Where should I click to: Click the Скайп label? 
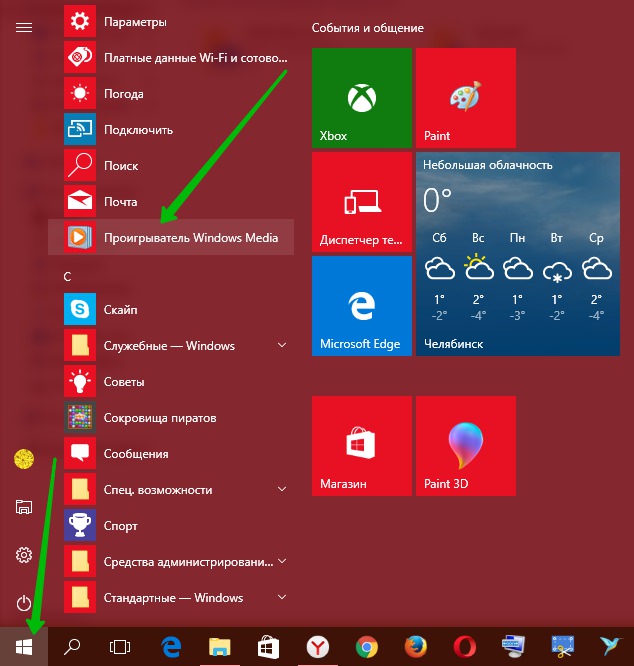tap(121, 310)
